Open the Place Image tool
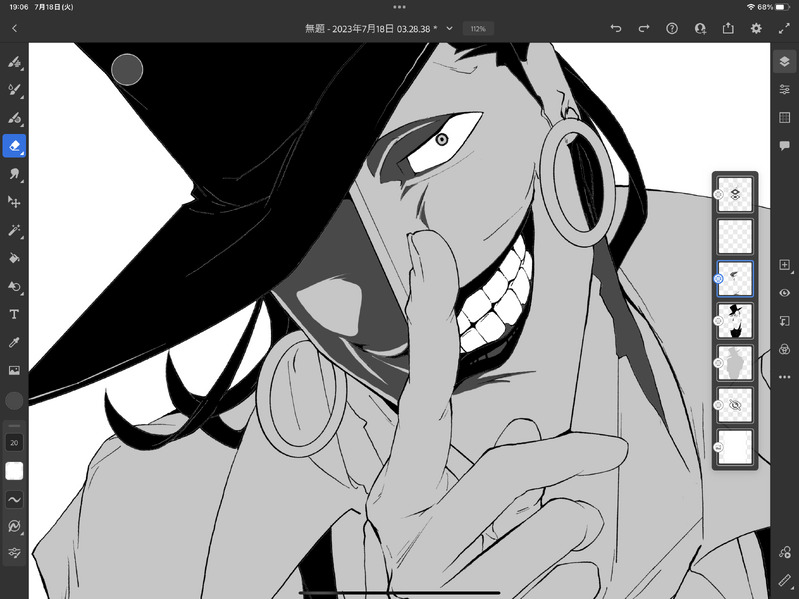 [x=14, y=370]
